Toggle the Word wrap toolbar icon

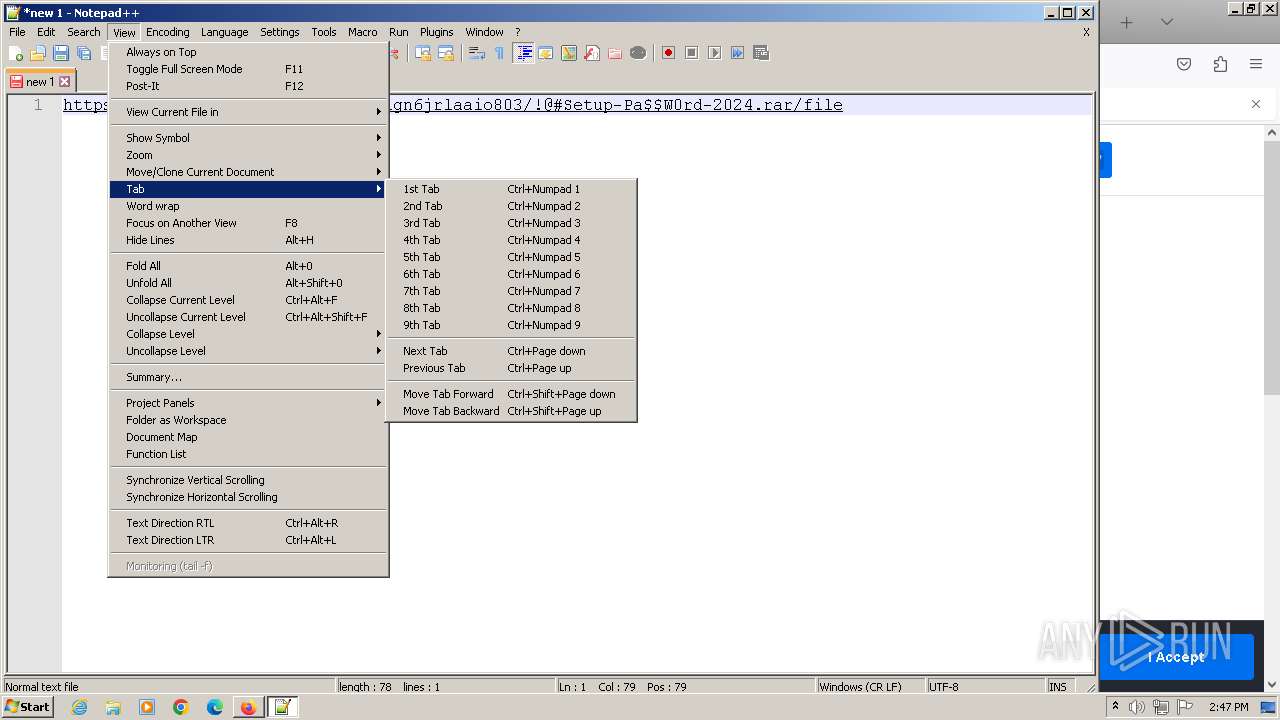click(477, 53)
